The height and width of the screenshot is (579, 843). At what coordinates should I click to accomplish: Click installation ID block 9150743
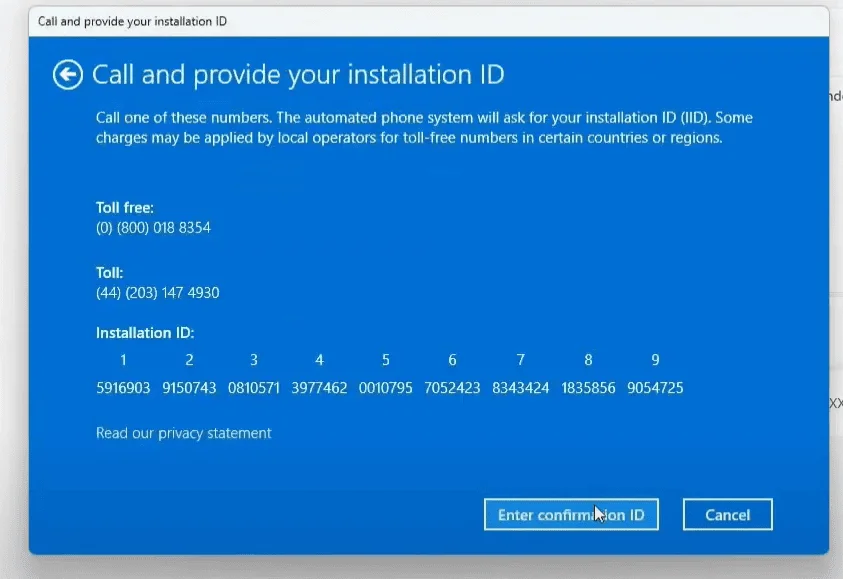(x=189, y=388)
